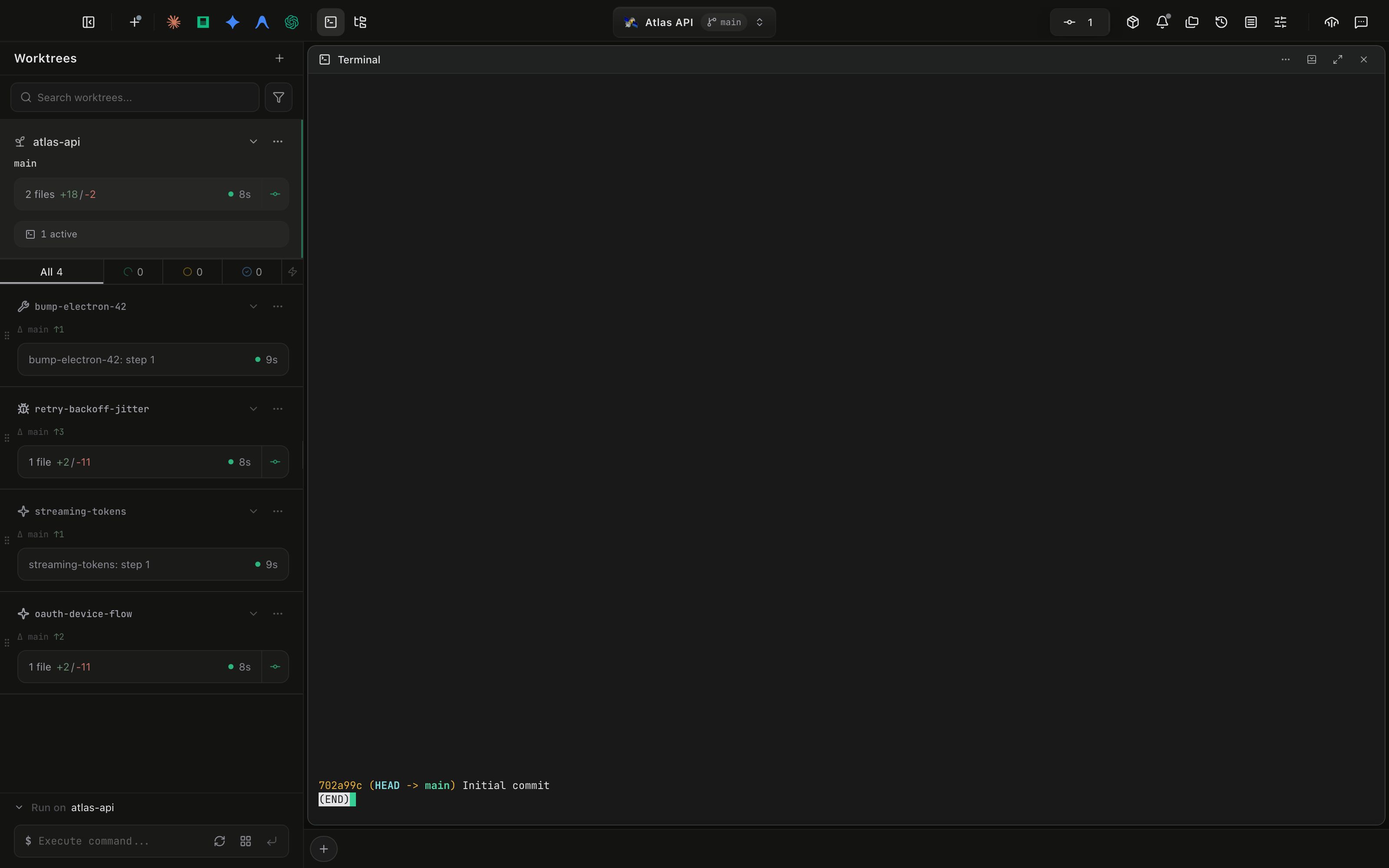Click the Terminal panel save icon
Viewport: 1389px width, 868px height.
pyautogui.click(x=1311, y=60)
